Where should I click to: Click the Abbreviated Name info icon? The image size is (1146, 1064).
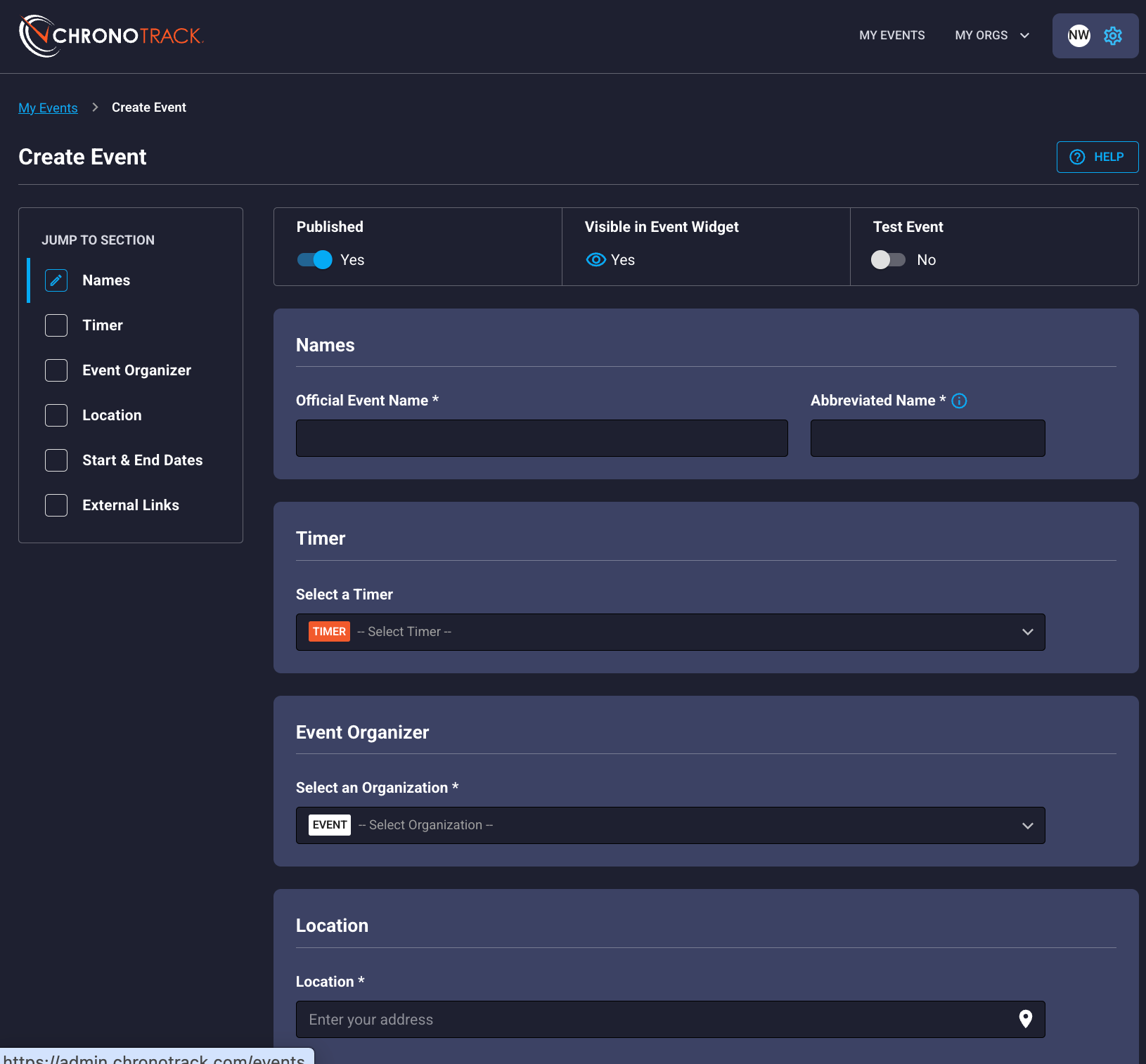959,401
